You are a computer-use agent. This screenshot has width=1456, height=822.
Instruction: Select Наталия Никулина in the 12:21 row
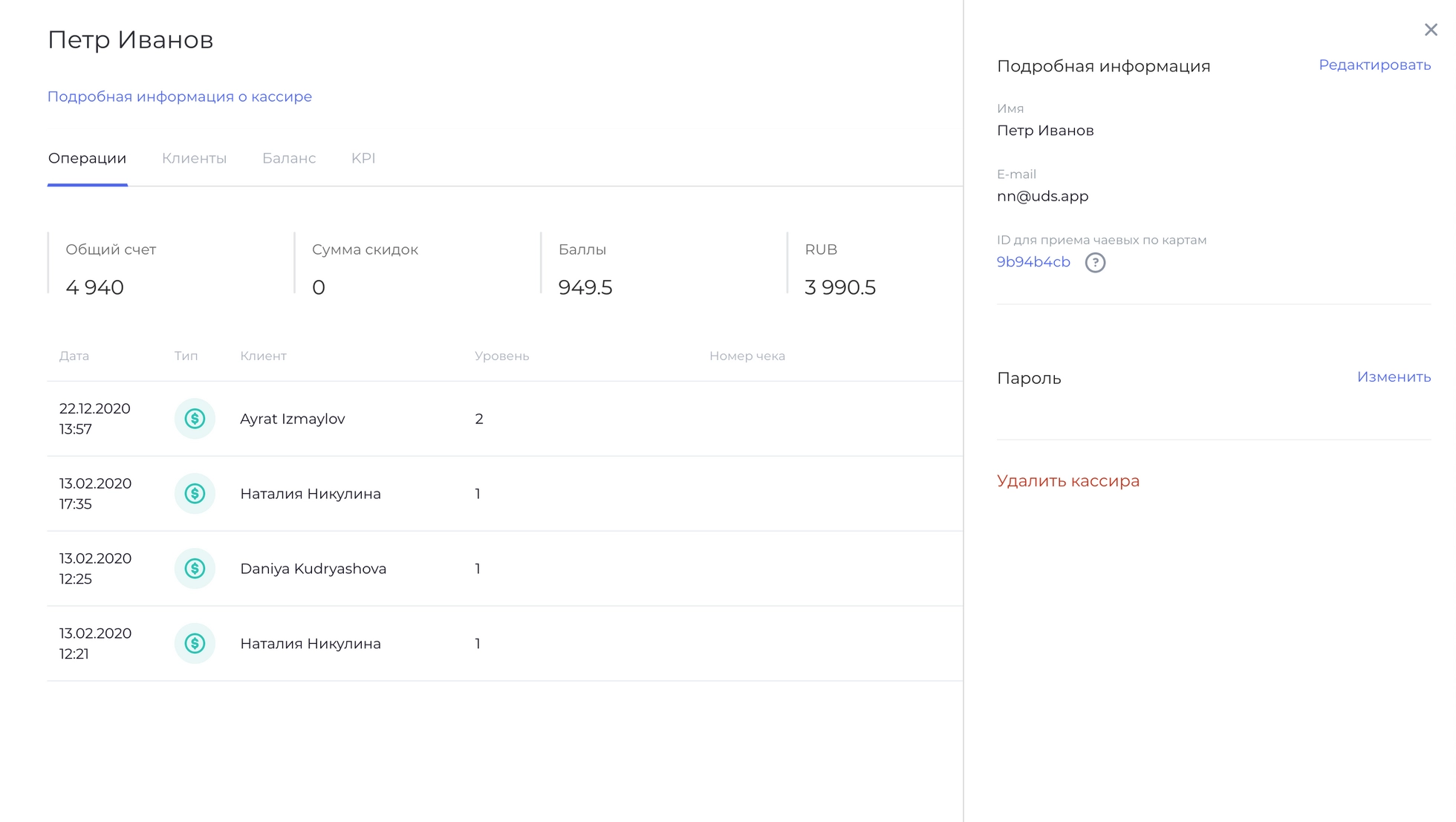(311, 644)
